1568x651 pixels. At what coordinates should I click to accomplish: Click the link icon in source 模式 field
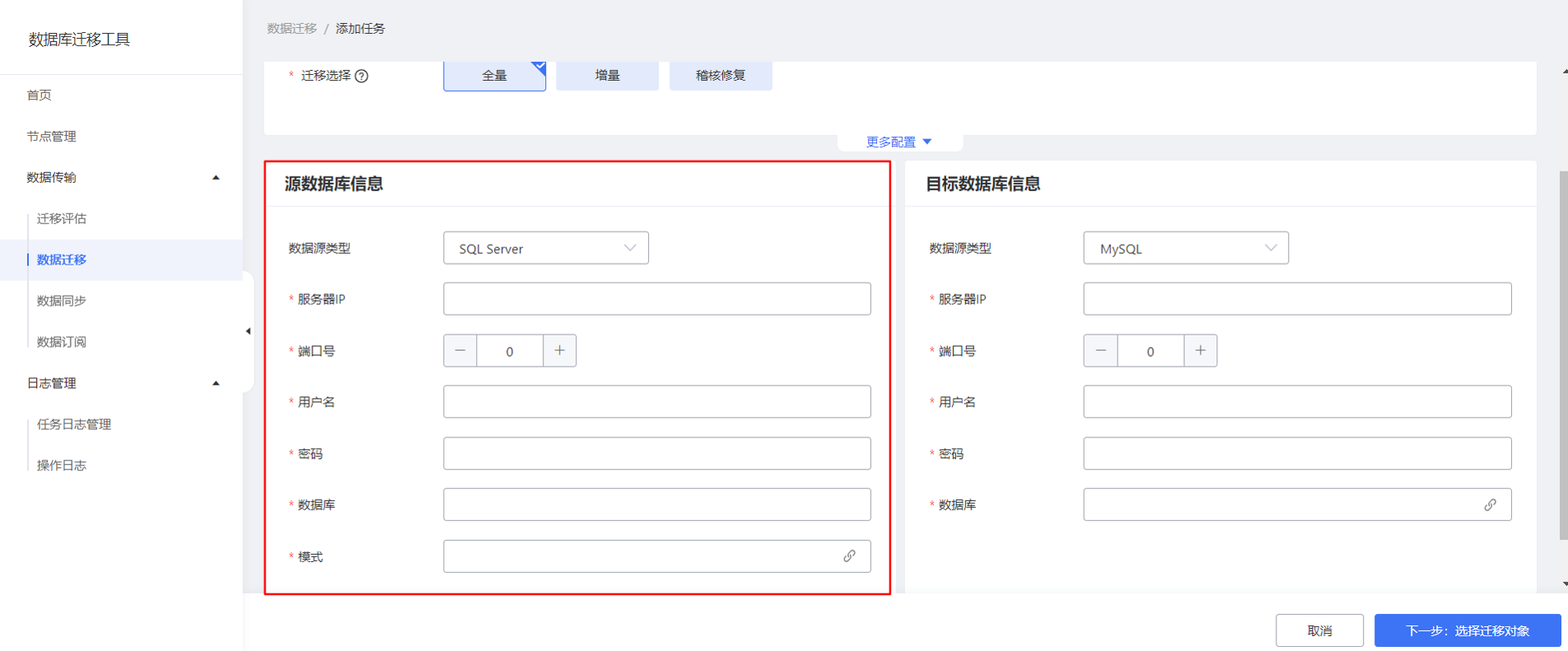(849, 556)
